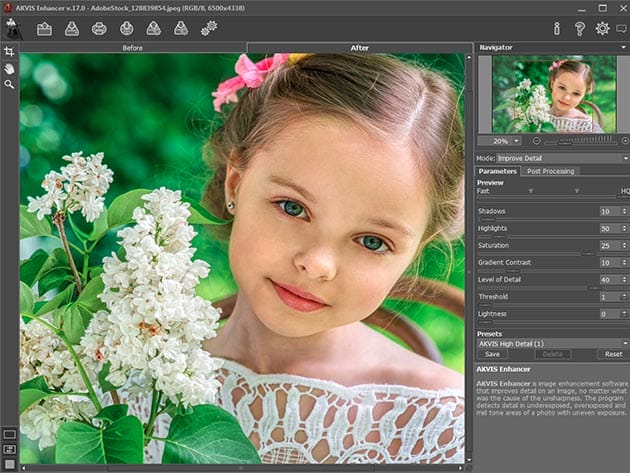The height and width of the screenshot is (473, 630).
Task: Select the Crop tool
Action: point(9,52)
